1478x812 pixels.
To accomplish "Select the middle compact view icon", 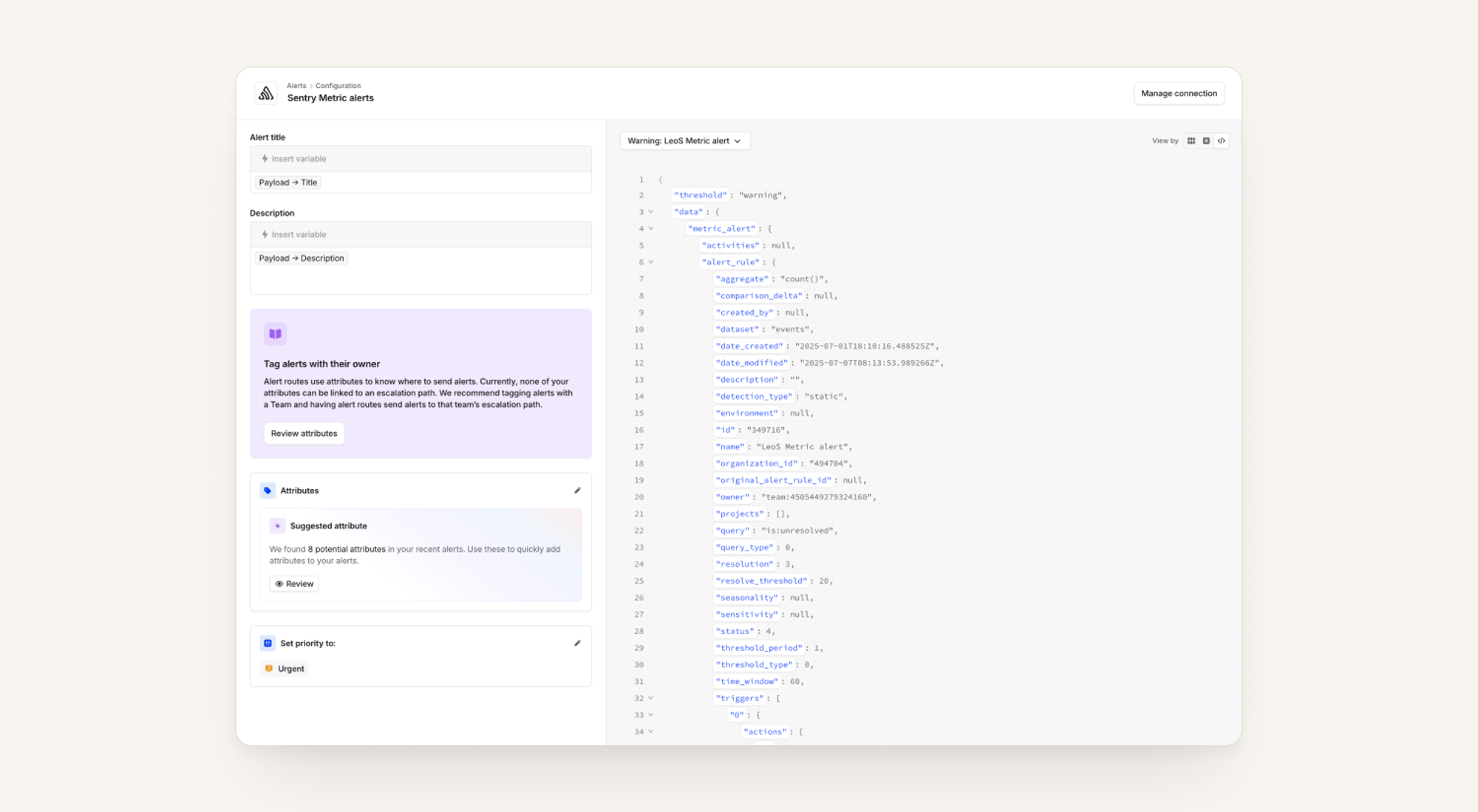I will (1206, 141).
